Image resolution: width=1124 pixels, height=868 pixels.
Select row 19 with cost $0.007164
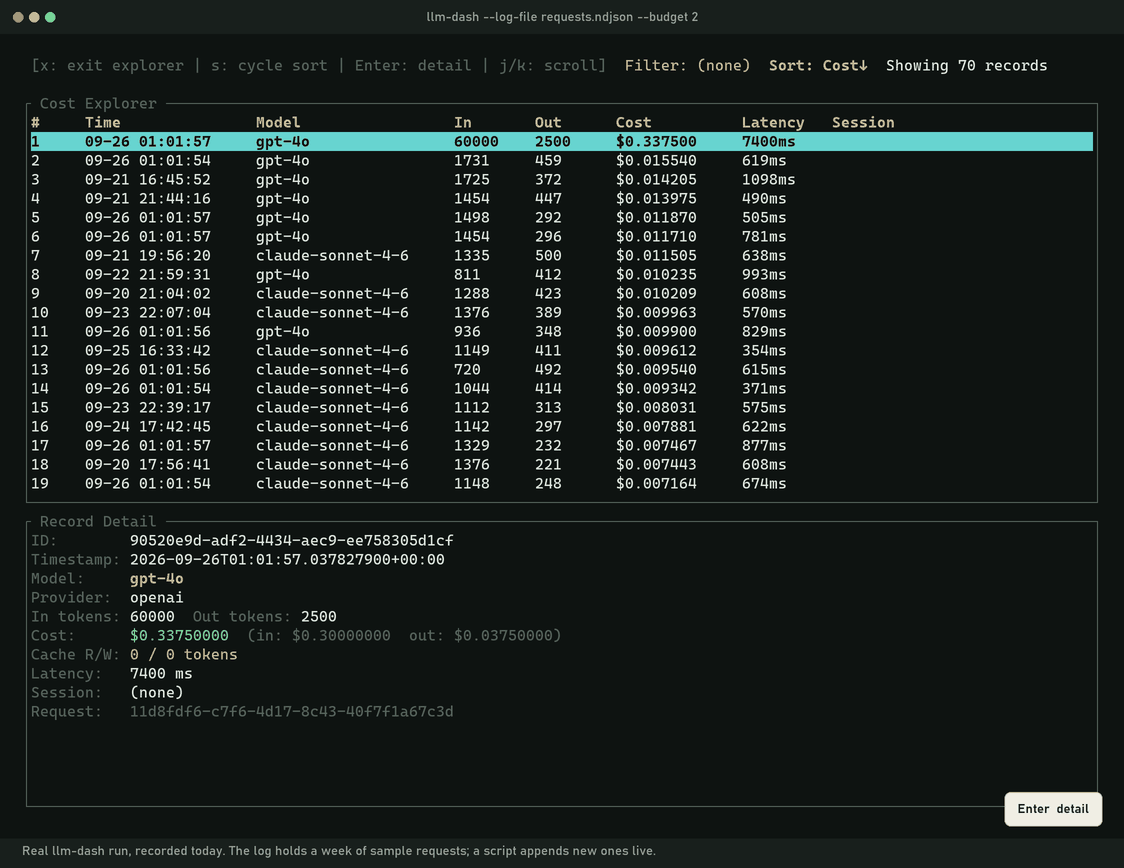(x=561, y=483)
